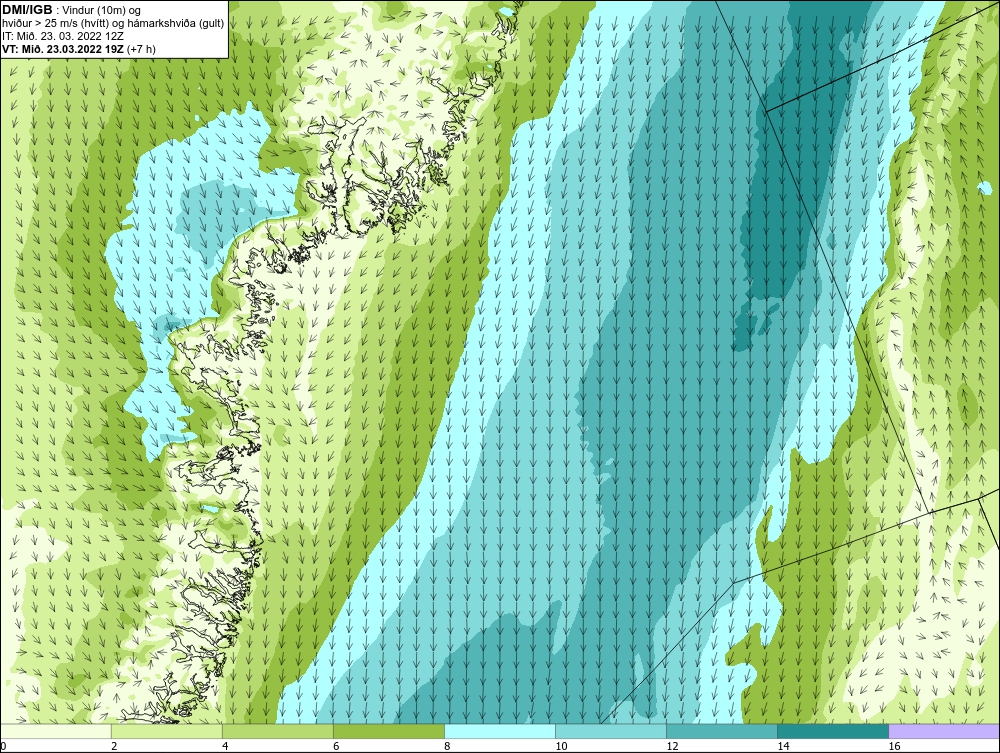Viewport: 1000px width, 753px height.
Task: Click the '(+7 h)' forecast offset text
Action: pyautogui.click(x=141, y=48)
